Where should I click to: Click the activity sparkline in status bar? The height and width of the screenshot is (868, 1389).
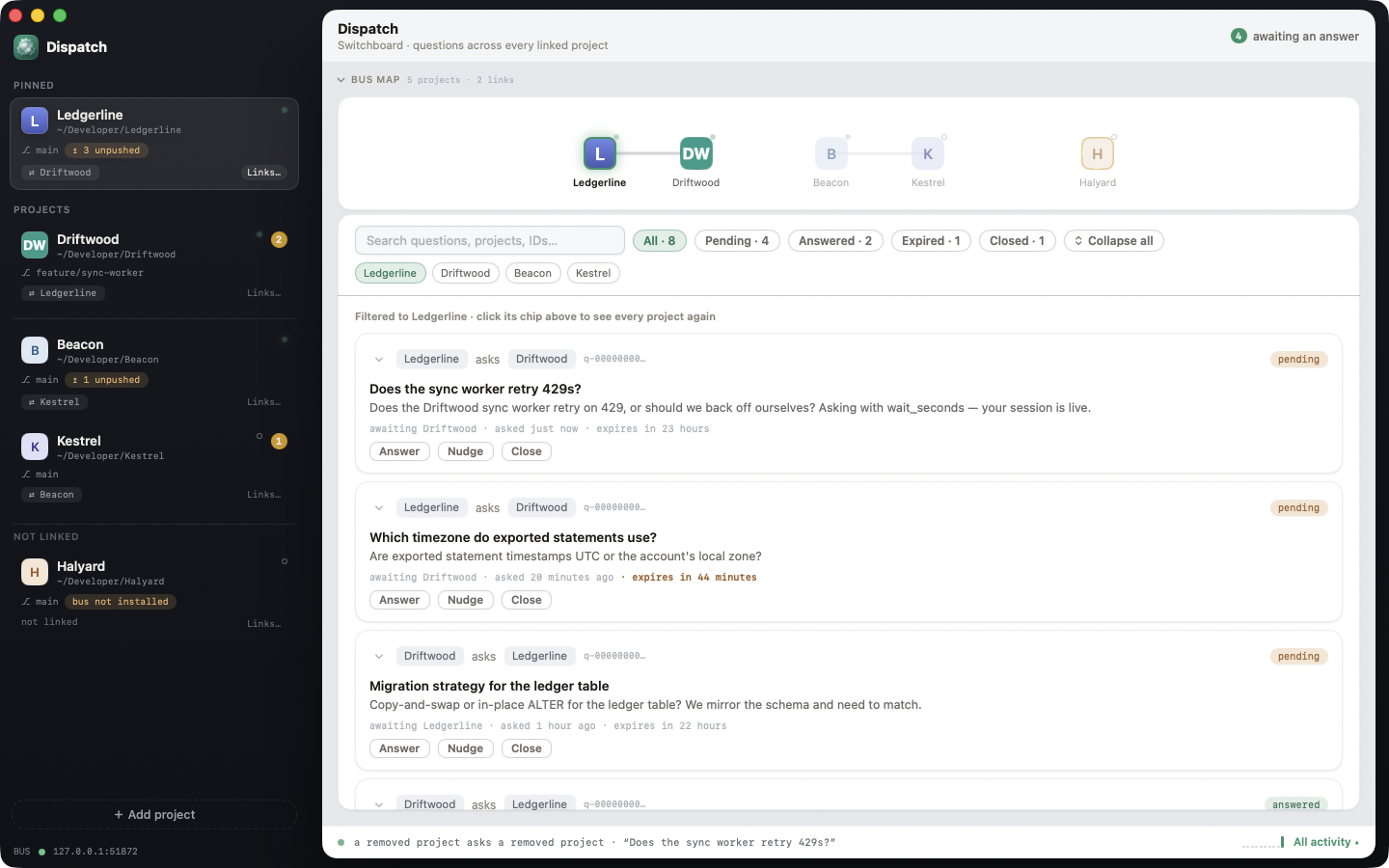tap(1263, 842)
